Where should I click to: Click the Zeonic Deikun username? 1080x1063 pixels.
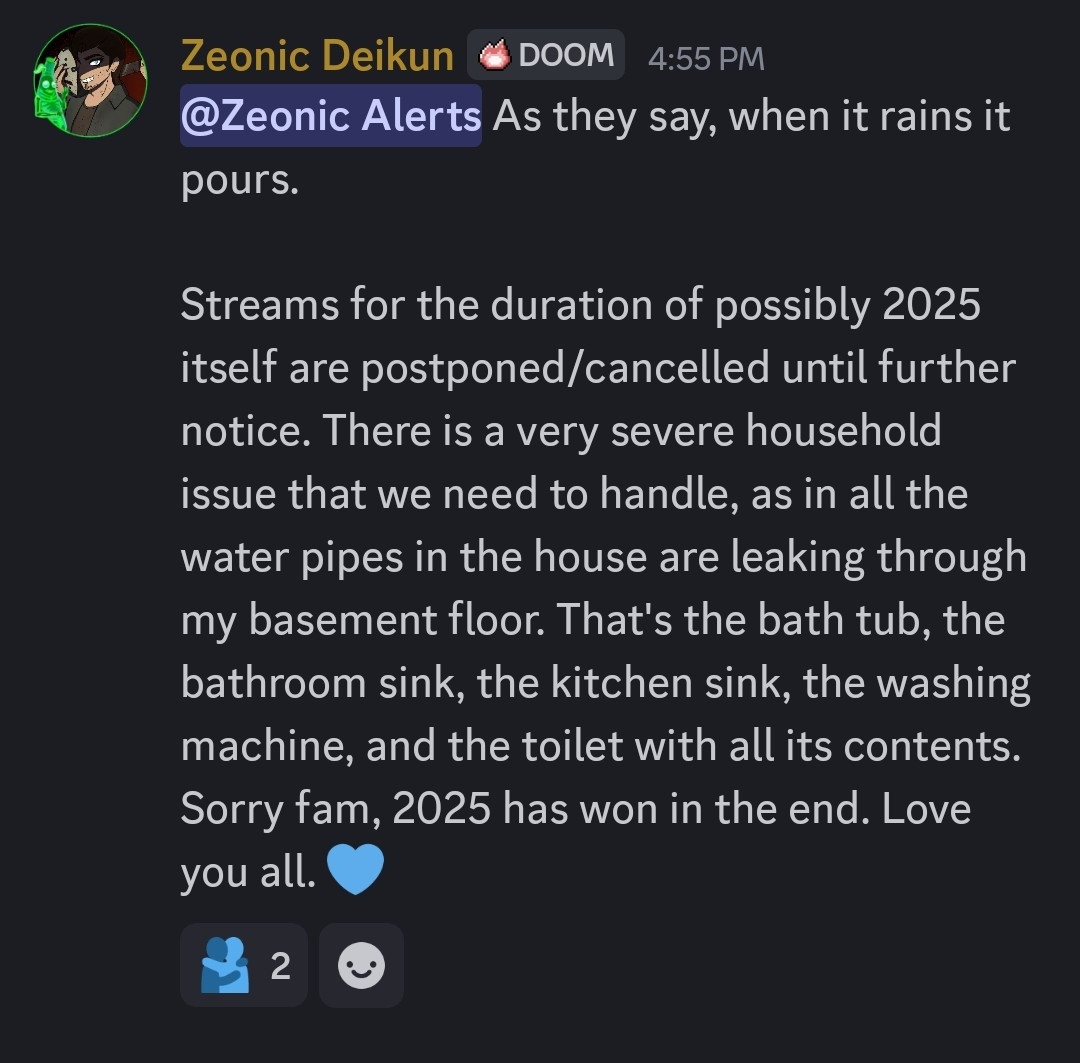tap(317, 56)
